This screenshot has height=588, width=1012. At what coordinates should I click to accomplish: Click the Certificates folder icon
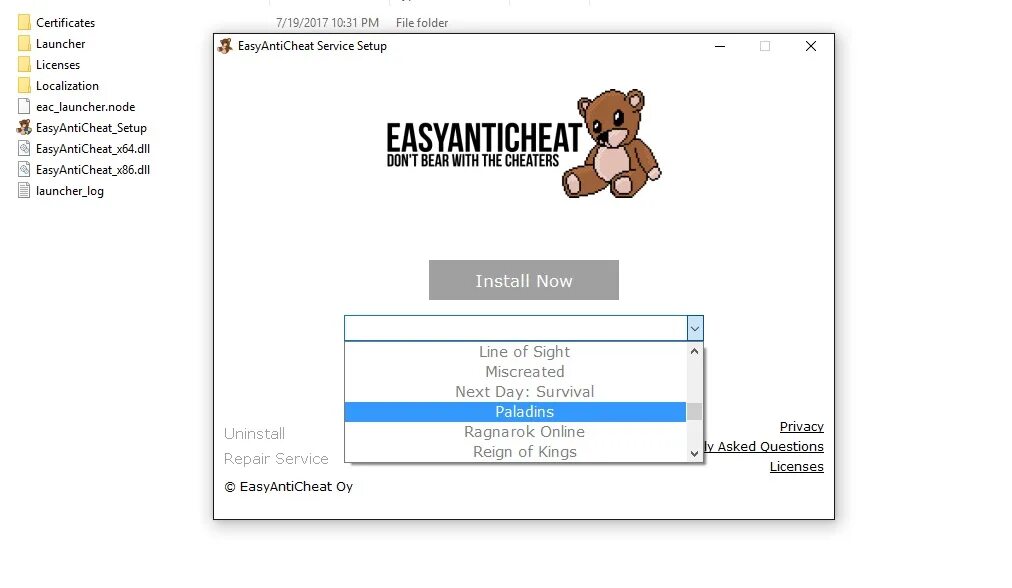[24, 23]
